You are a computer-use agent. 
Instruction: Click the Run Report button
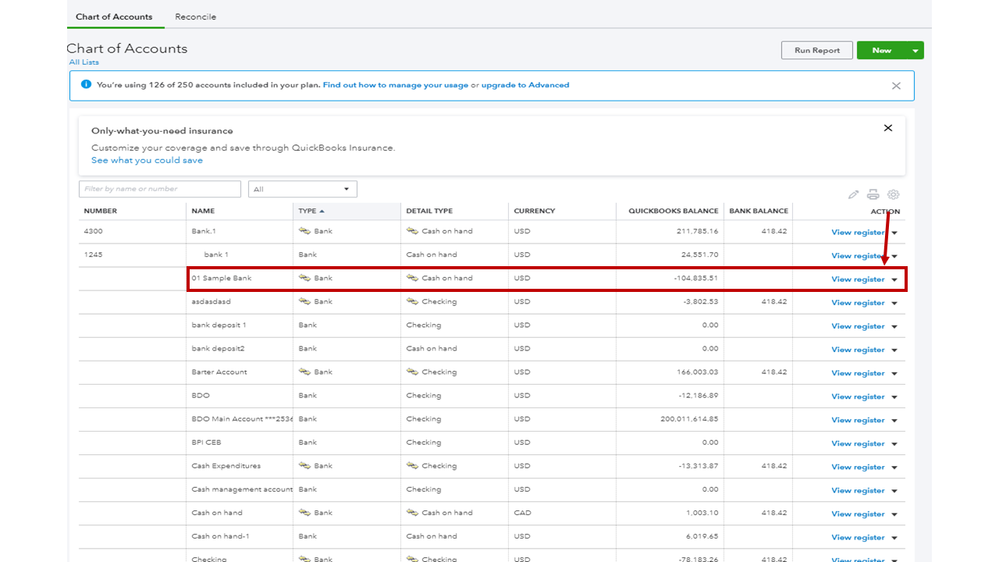[816, 50]
